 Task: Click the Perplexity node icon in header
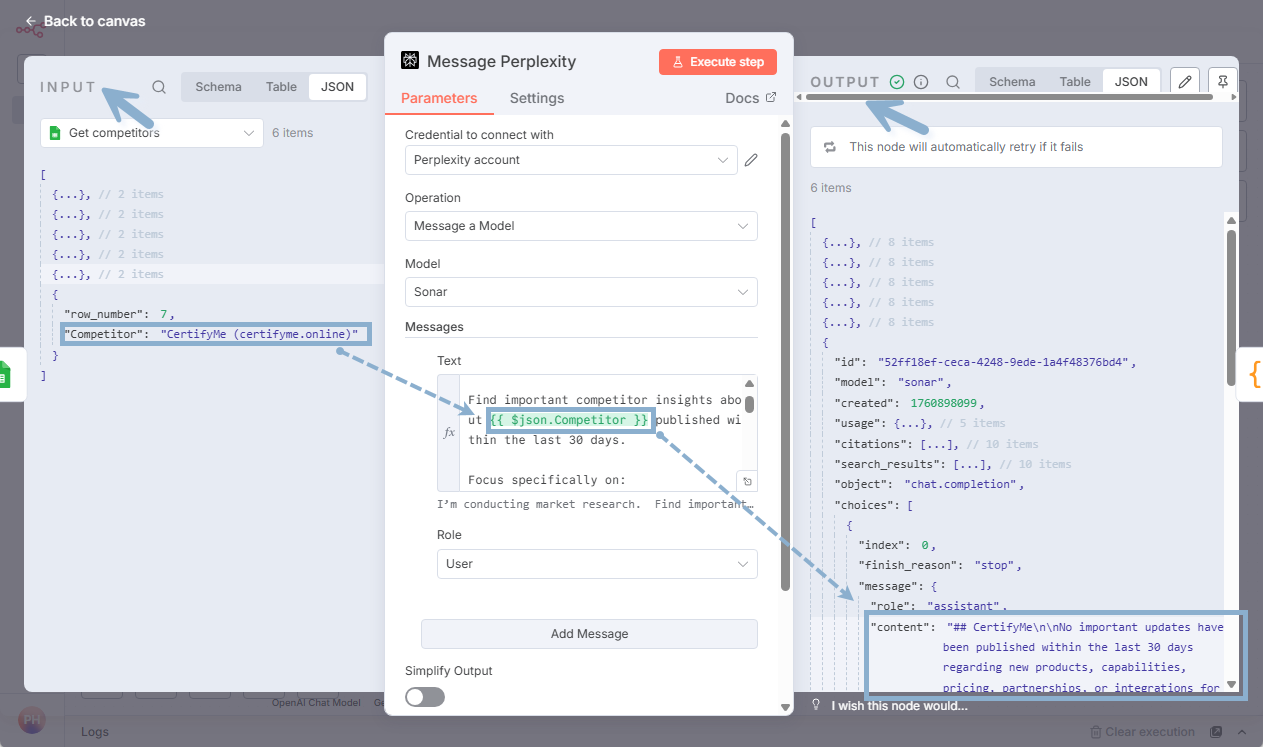410,61
